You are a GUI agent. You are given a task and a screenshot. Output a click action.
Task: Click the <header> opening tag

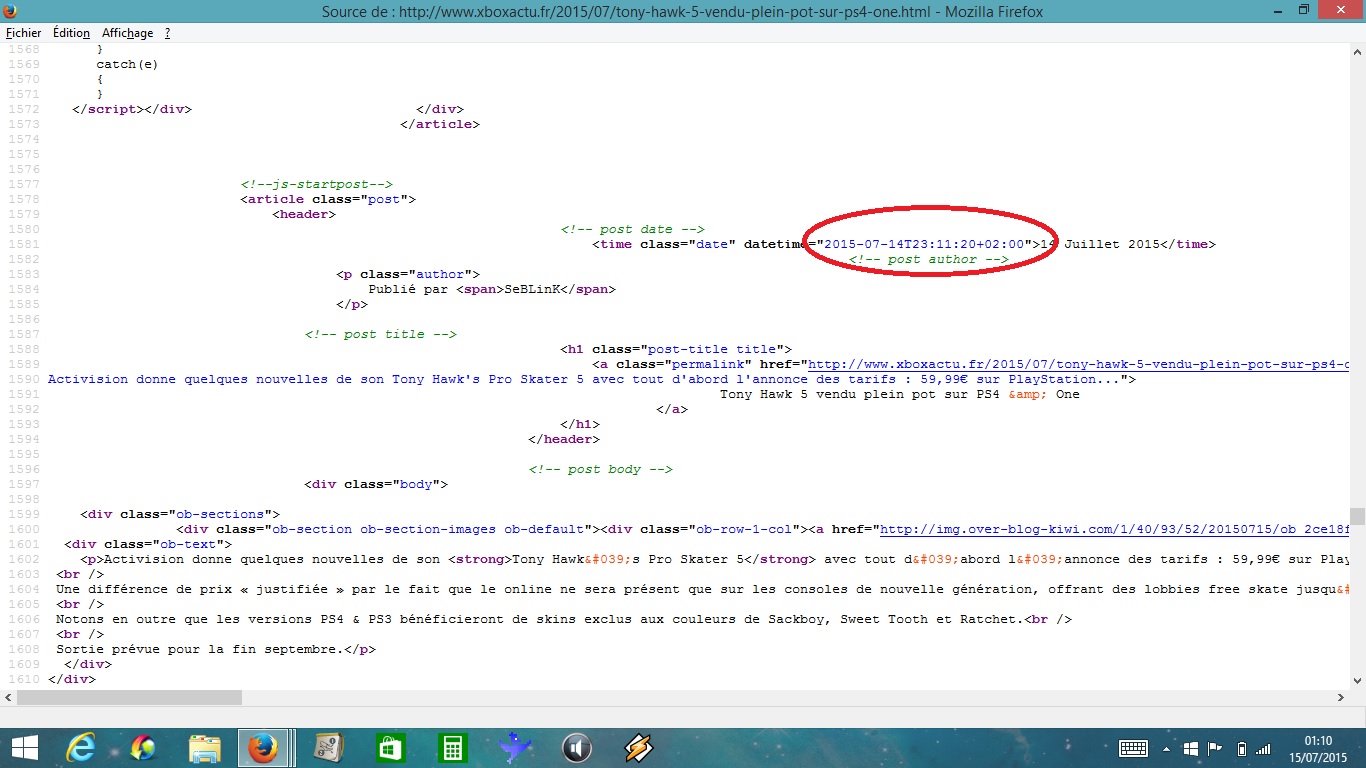click(304, 214)
